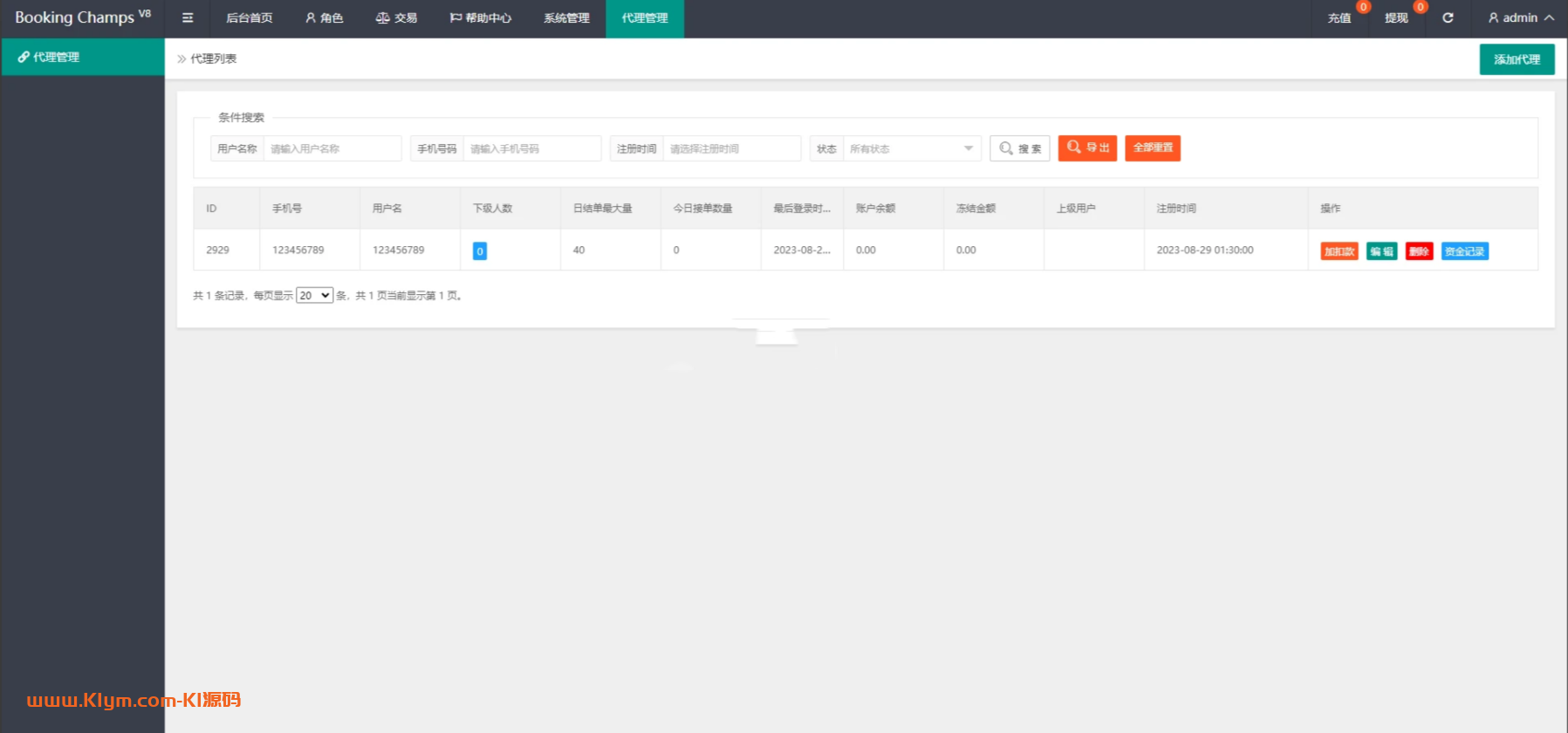
Task: Click the 提现 withdrawal notification item
Action: click(x=1396, y=18)
